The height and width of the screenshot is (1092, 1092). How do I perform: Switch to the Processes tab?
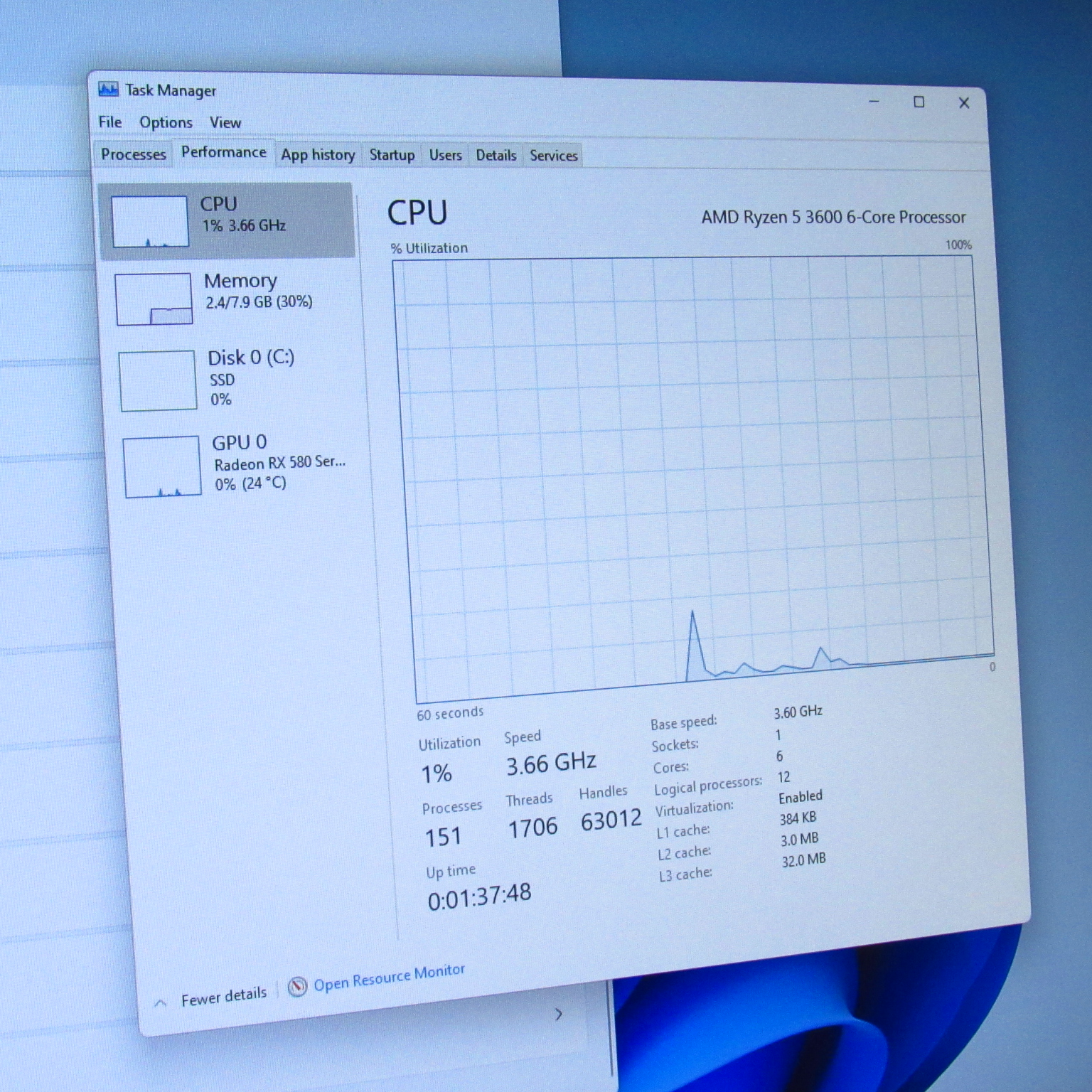[133, 154]
